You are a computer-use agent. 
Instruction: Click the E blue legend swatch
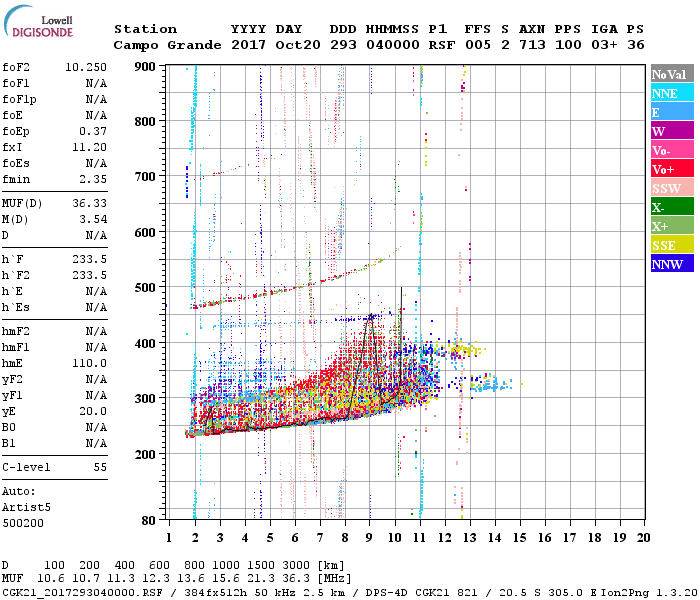pyautogui.click(x=672, y=112)
